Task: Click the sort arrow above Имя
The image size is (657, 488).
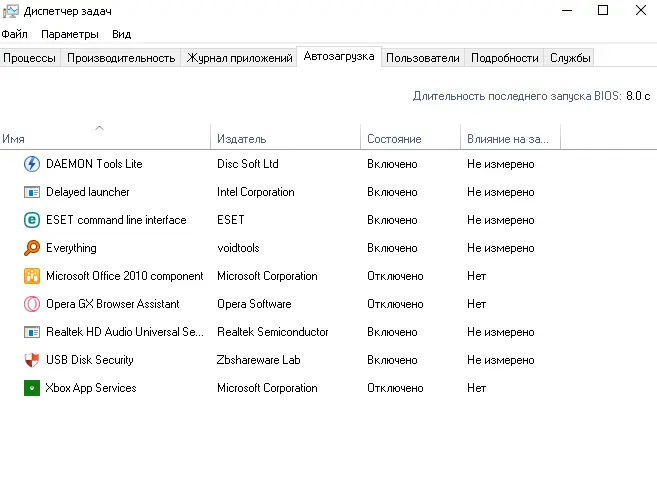Action: [x=99, y=128]
